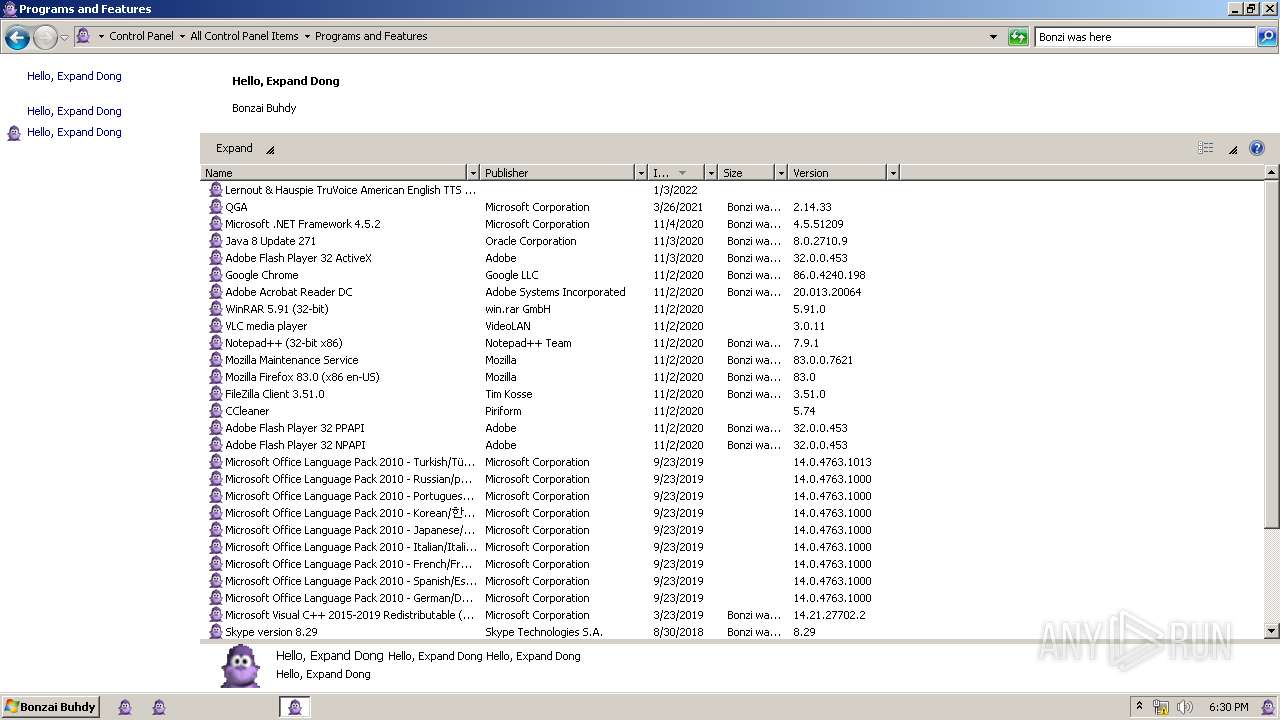This screenshot has width=1280, height=720.
Task: Open the Publisher column filter dropdown
Action: (641, 173)
